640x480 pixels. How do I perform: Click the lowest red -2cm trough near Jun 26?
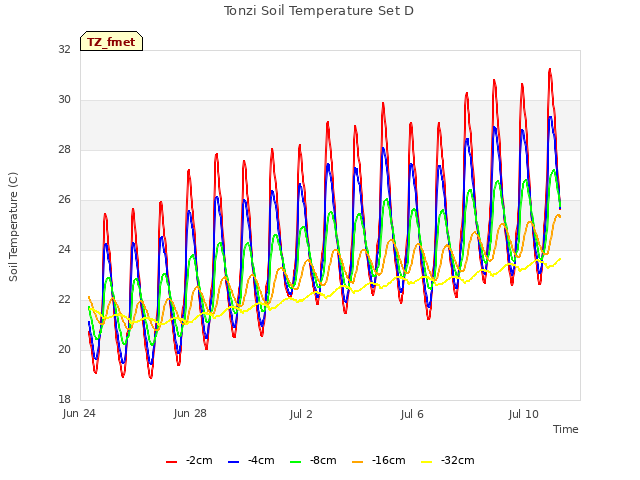click(151, 378)
